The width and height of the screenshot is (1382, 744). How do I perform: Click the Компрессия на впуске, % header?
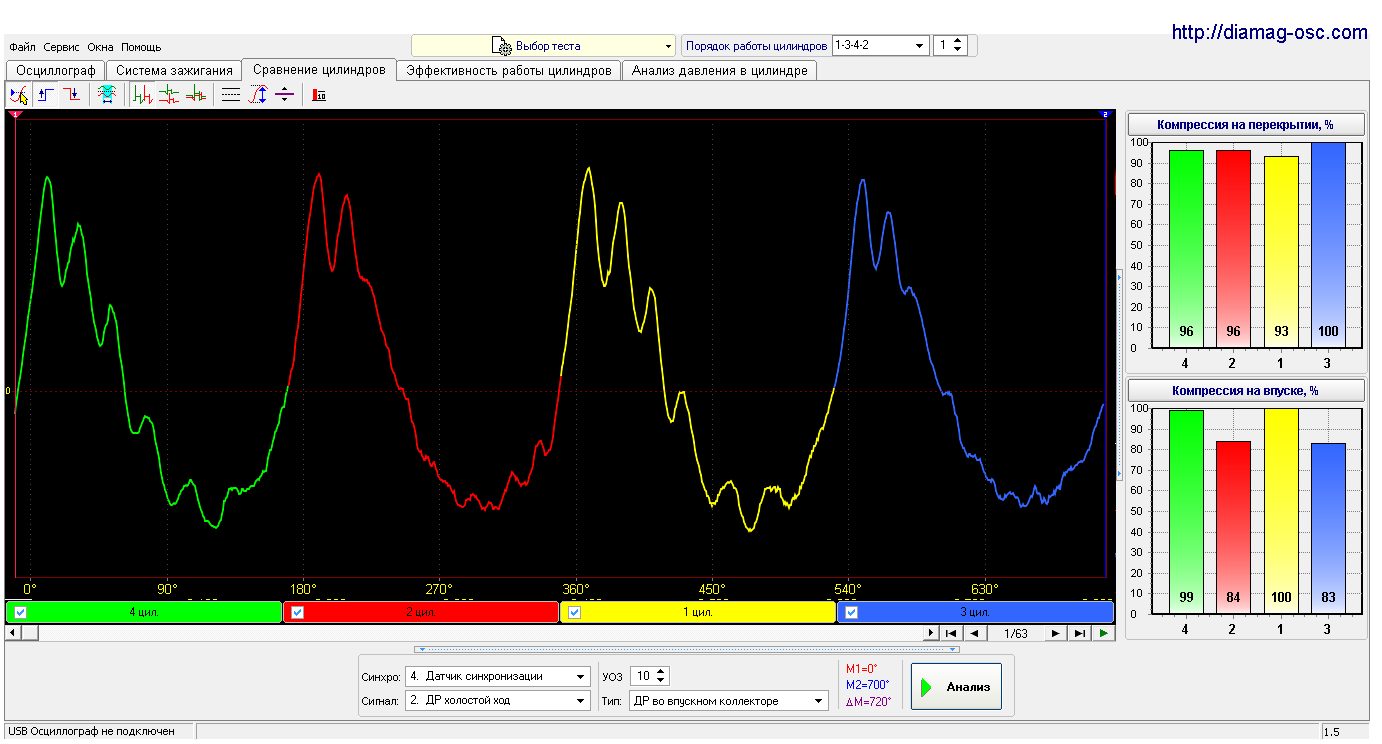tap(1246, 390)
